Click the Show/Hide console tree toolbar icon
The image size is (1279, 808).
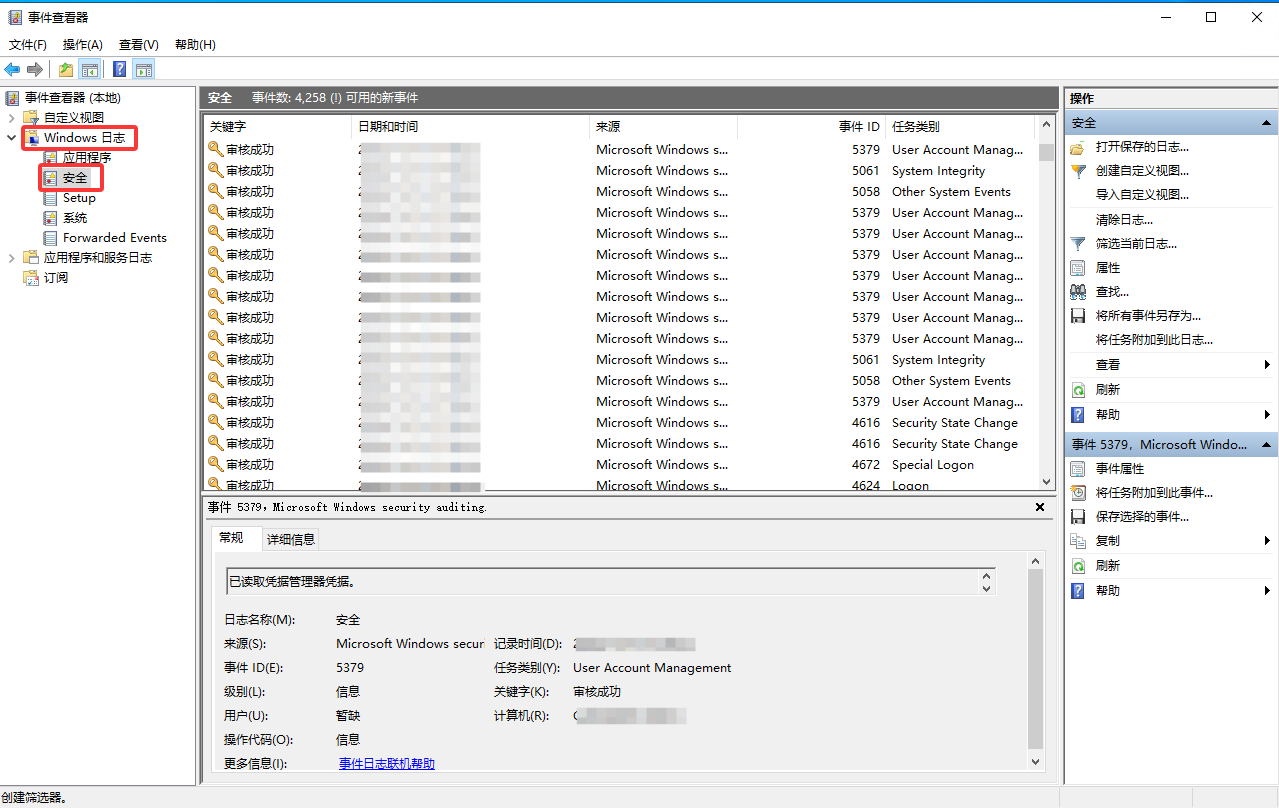pos(90,69)
